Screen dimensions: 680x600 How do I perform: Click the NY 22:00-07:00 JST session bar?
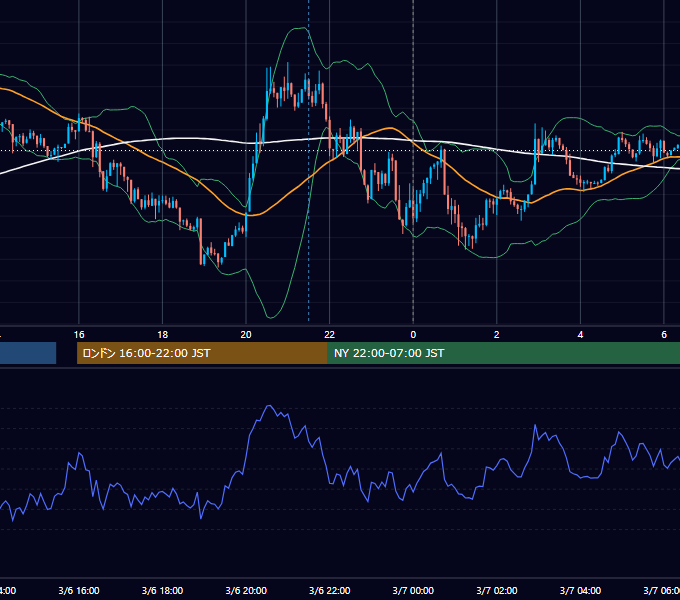[503, 353]
